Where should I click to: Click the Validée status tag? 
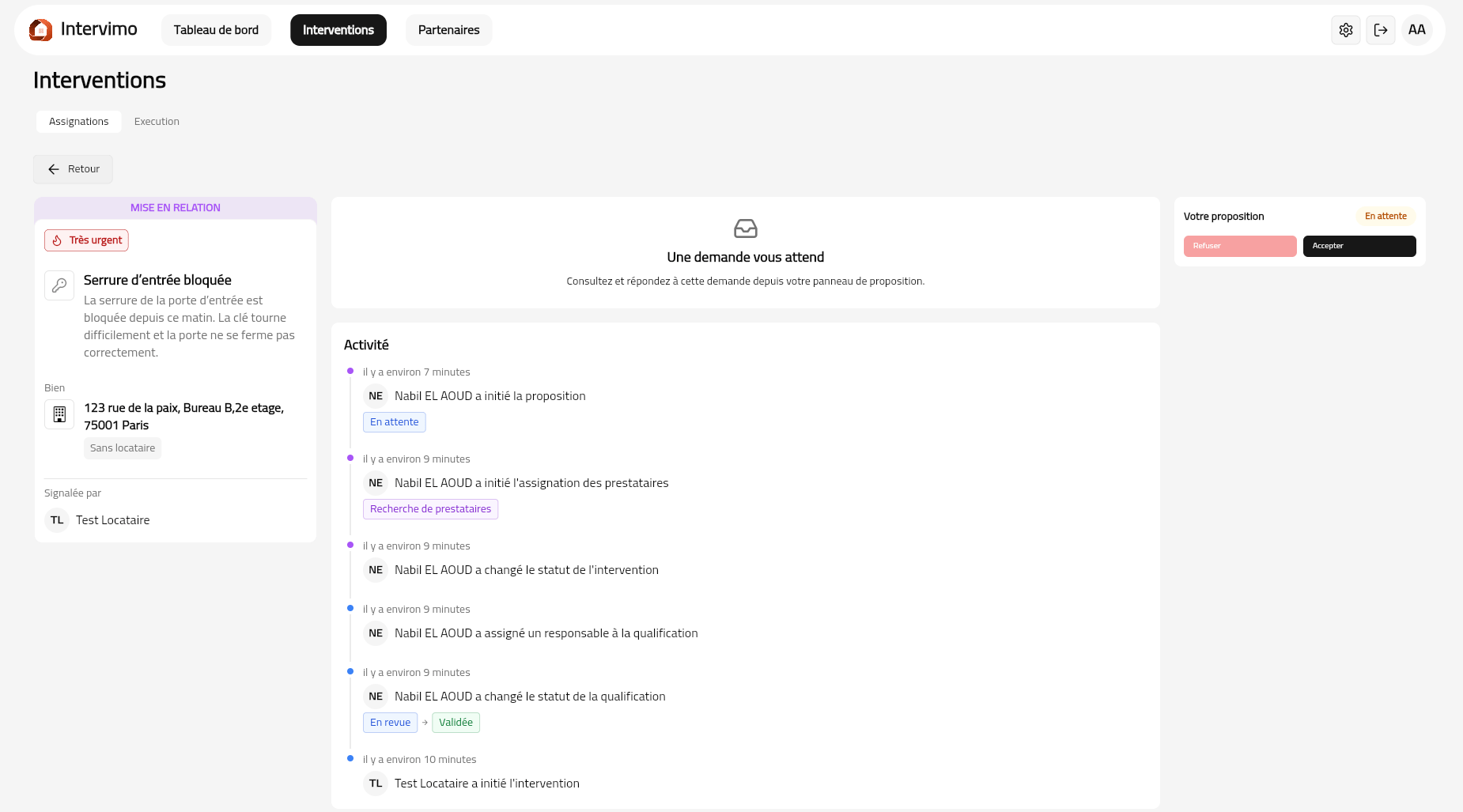(456, 723)
